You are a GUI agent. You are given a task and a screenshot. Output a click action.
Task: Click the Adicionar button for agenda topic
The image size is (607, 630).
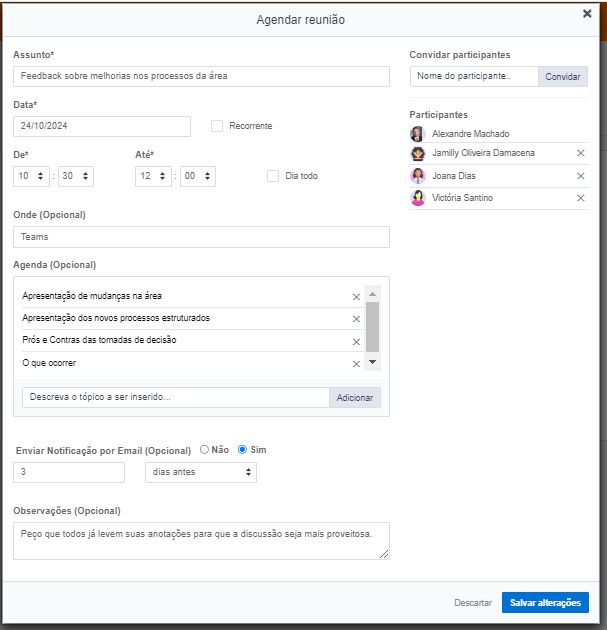(x=354, y=398)
